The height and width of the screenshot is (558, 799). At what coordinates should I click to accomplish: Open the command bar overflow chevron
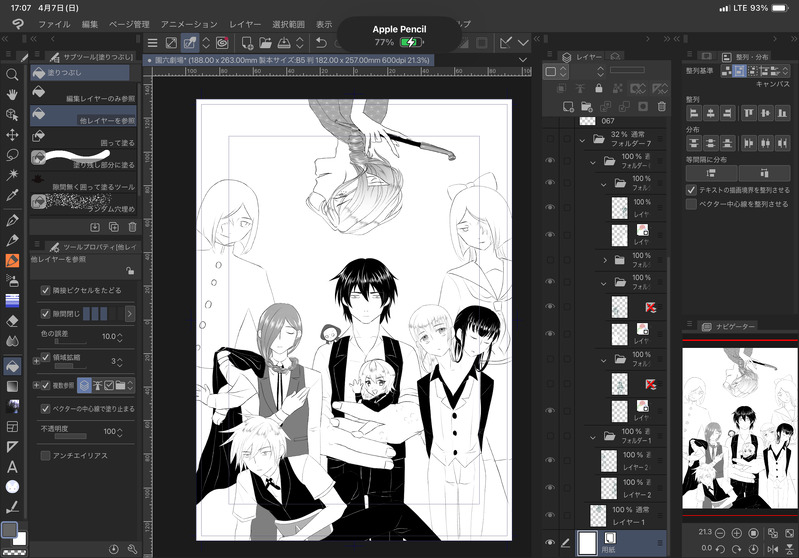(x=523, y=43)
